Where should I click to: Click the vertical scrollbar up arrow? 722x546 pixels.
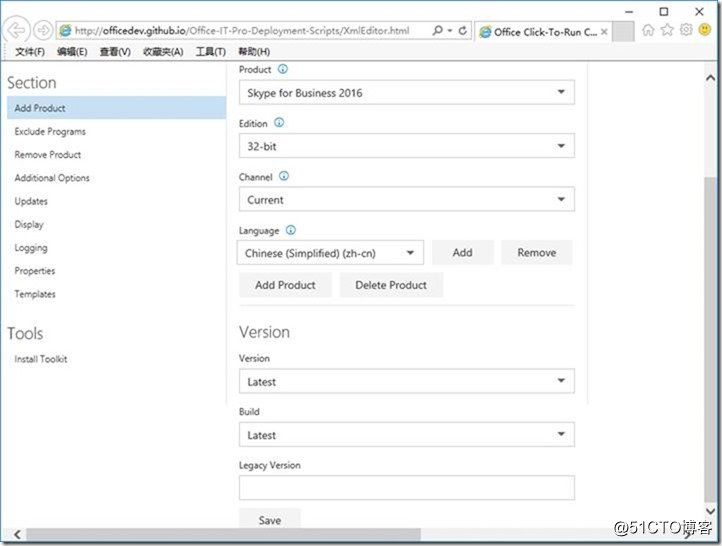pyautogui.click(x=711, y=78)
